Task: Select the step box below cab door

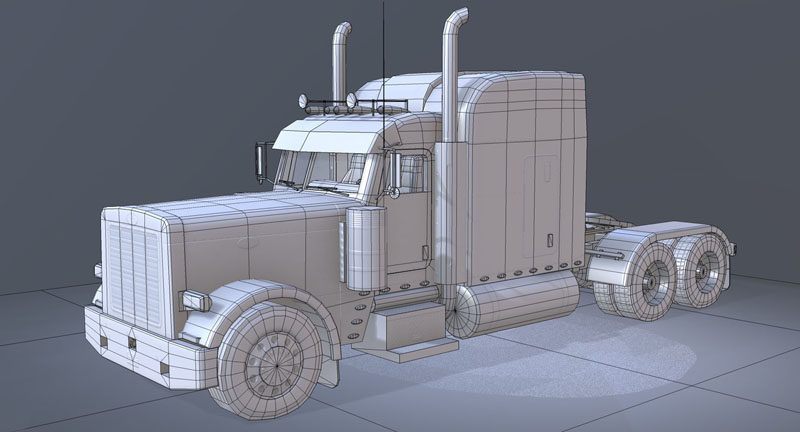Action: [403, 327]
